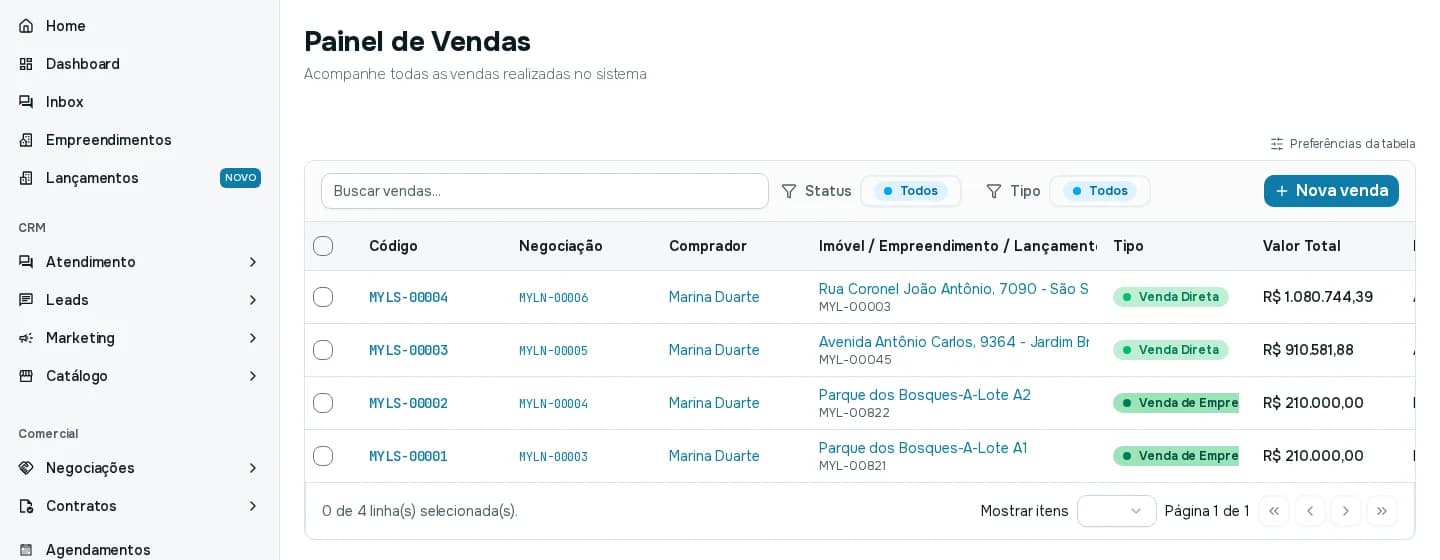The height and width of the screenshot is (560, 1440).
Task: Expand the Contratos submenu chevron
Action: click(253, 506)
